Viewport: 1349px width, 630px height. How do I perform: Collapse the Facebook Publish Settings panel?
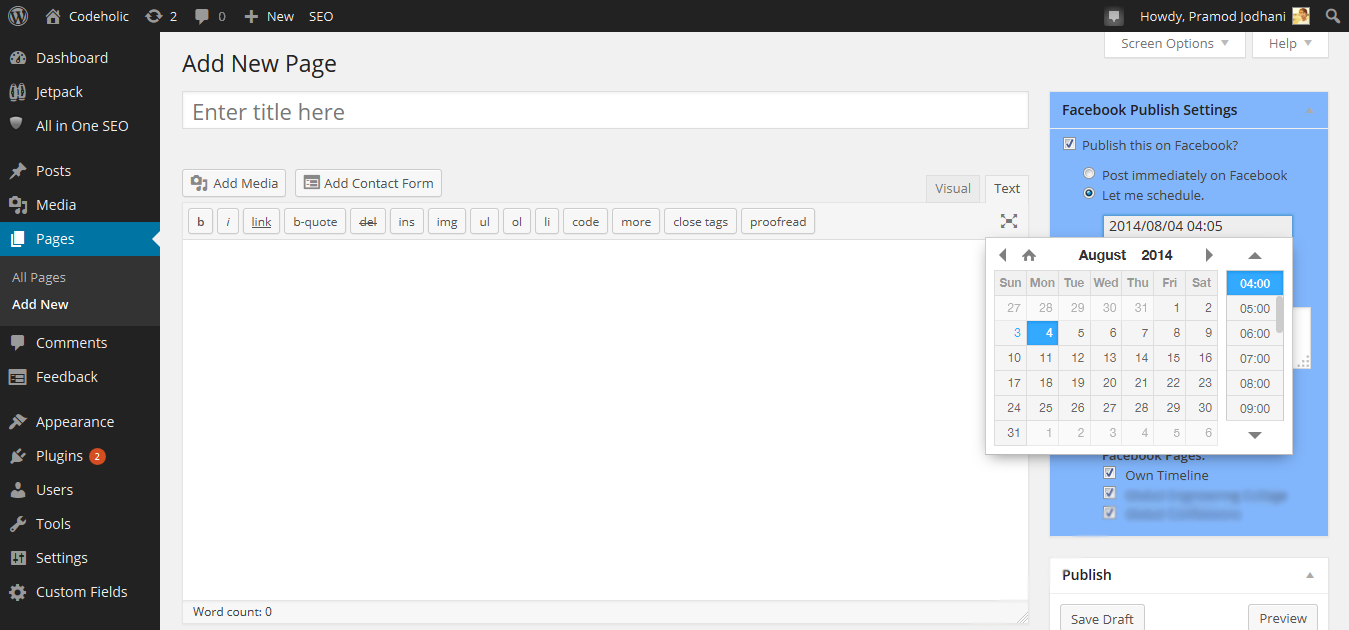1309,111
